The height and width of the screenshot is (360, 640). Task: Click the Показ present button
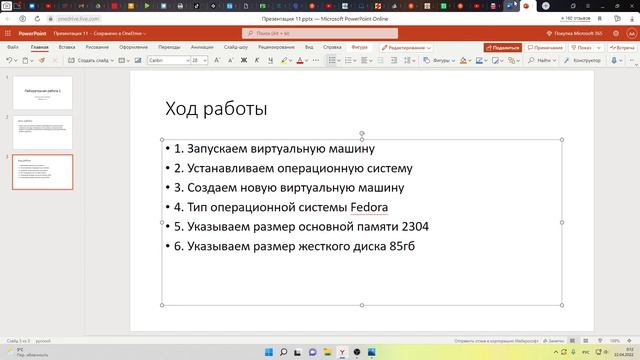click(581, 48)
